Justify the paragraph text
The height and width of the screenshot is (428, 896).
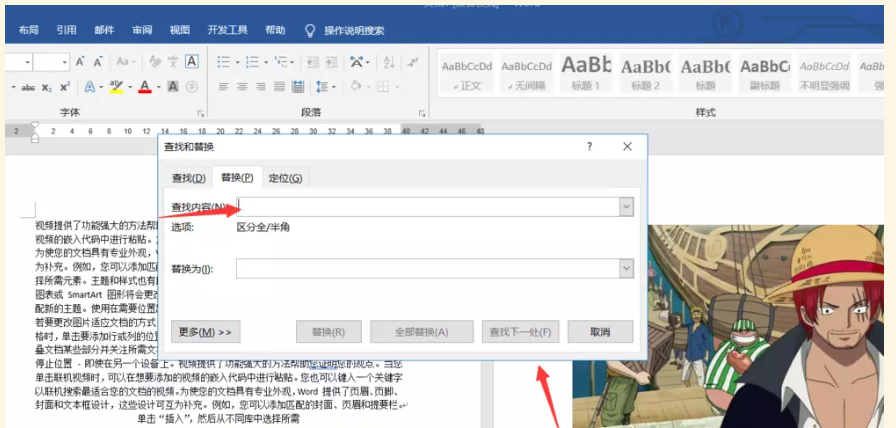click(x=279, y=87)
